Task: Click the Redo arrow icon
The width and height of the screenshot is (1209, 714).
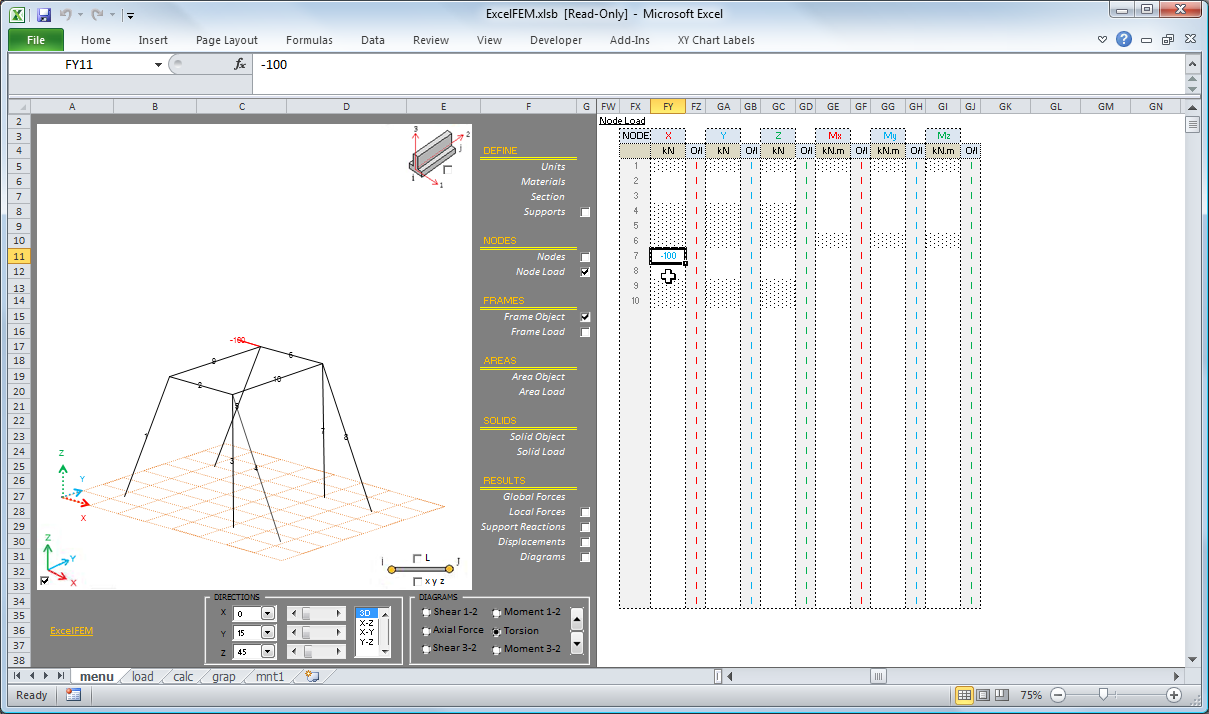Action: tap(96, 15)
